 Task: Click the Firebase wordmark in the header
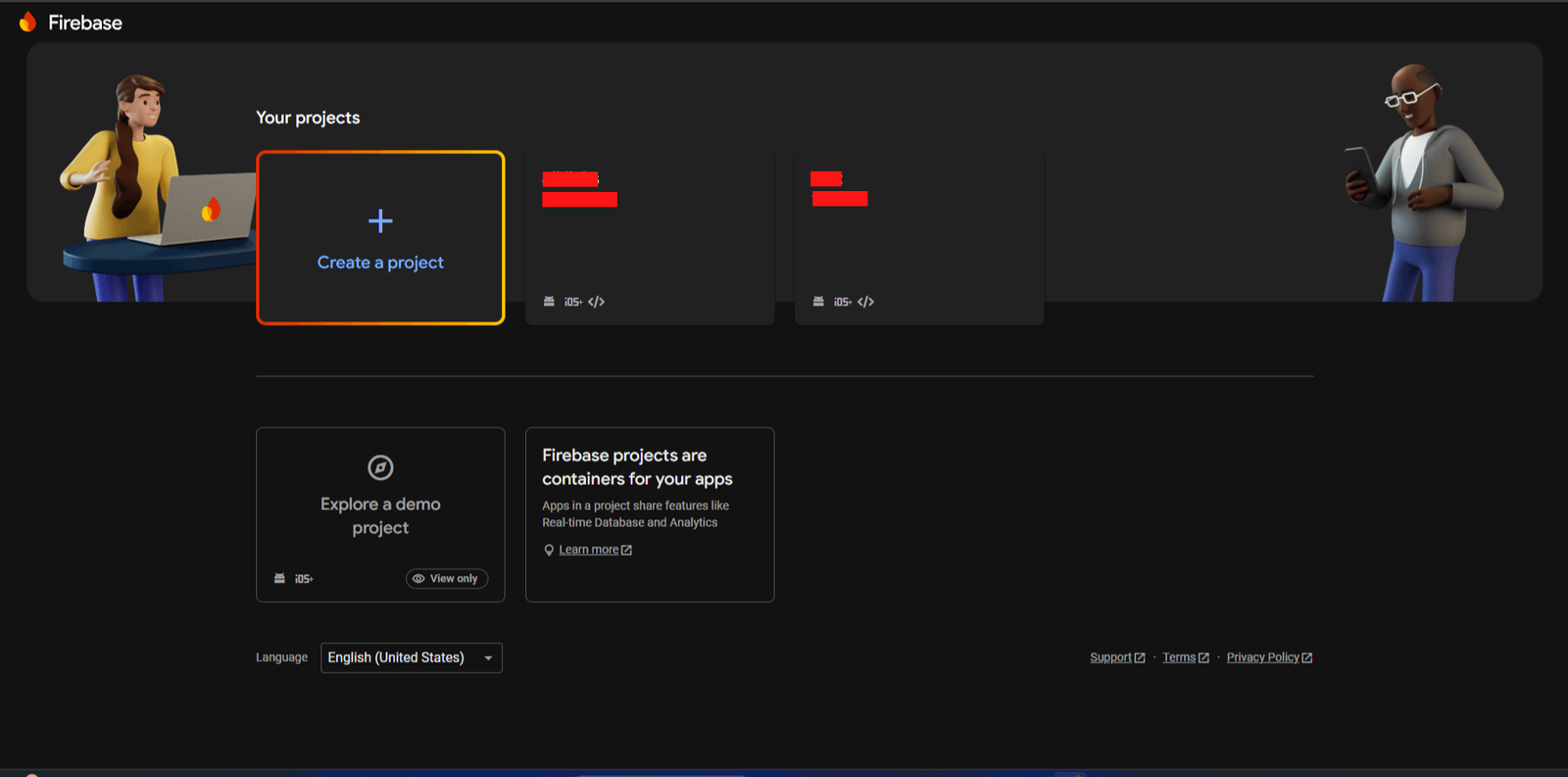click(x=85, y=23)
